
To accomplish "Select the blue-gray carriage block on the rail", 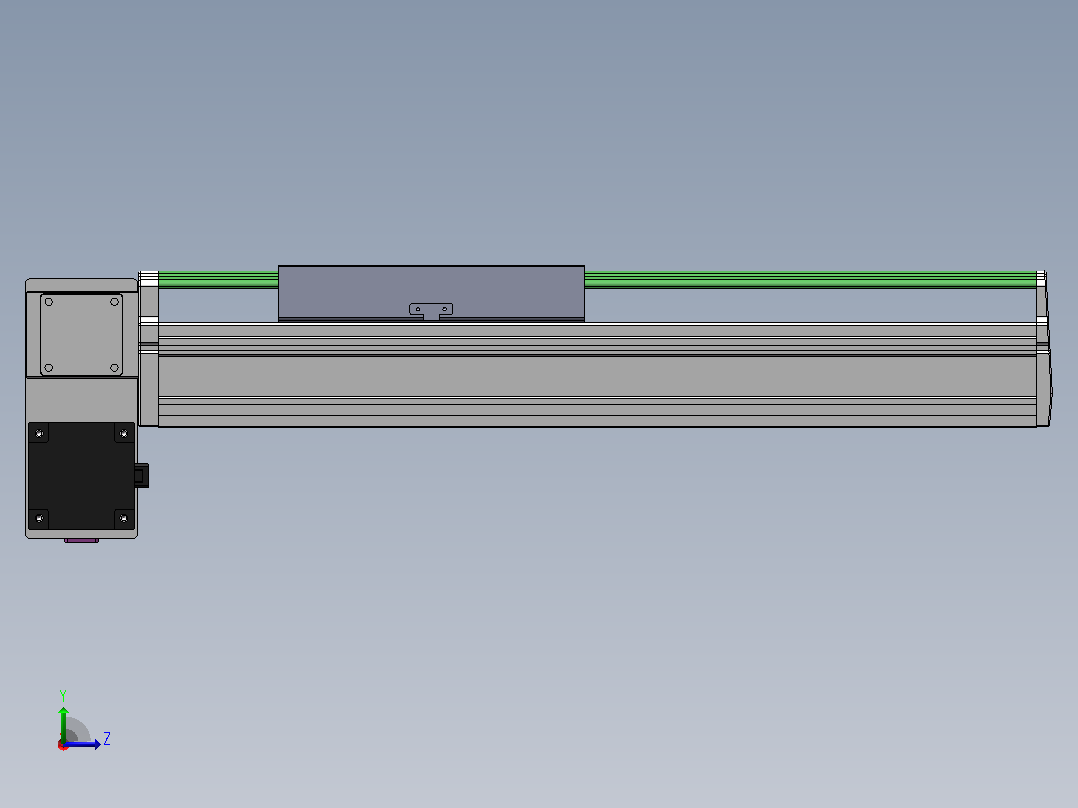I will [x=431, y=292].
